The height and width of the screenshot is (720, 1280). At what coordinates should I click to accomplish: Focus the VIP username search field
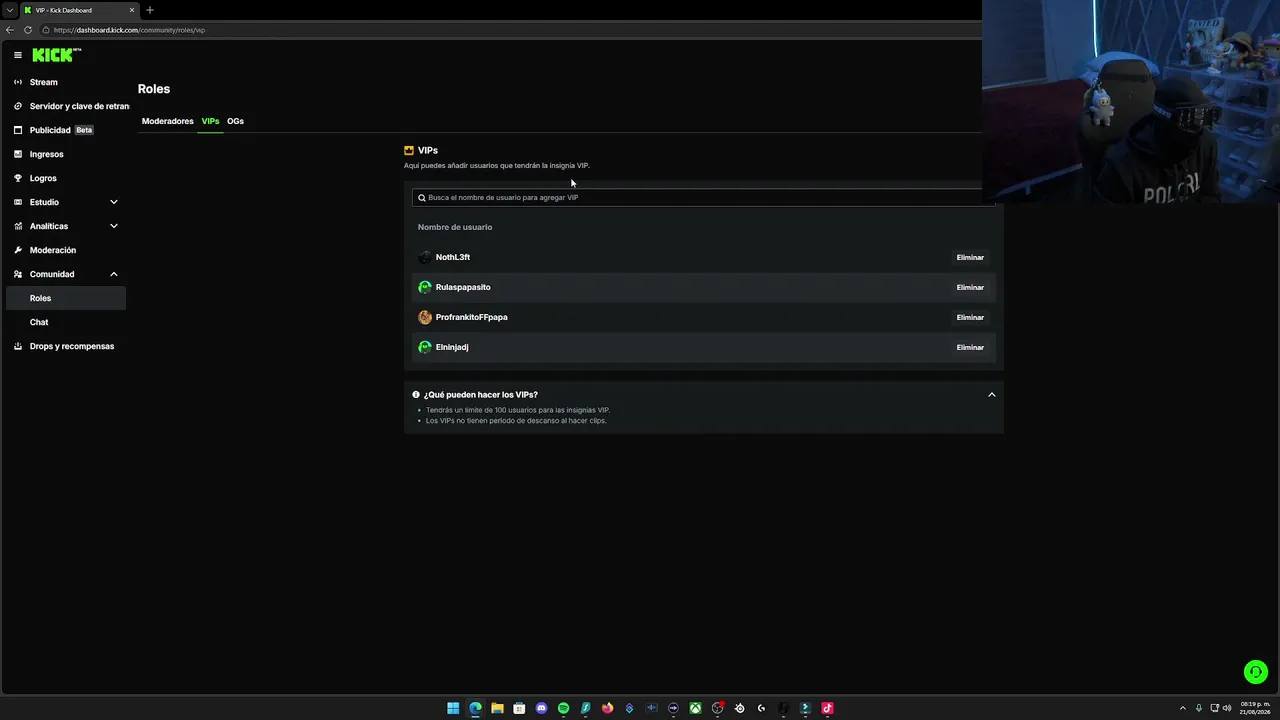coord(703,197)
